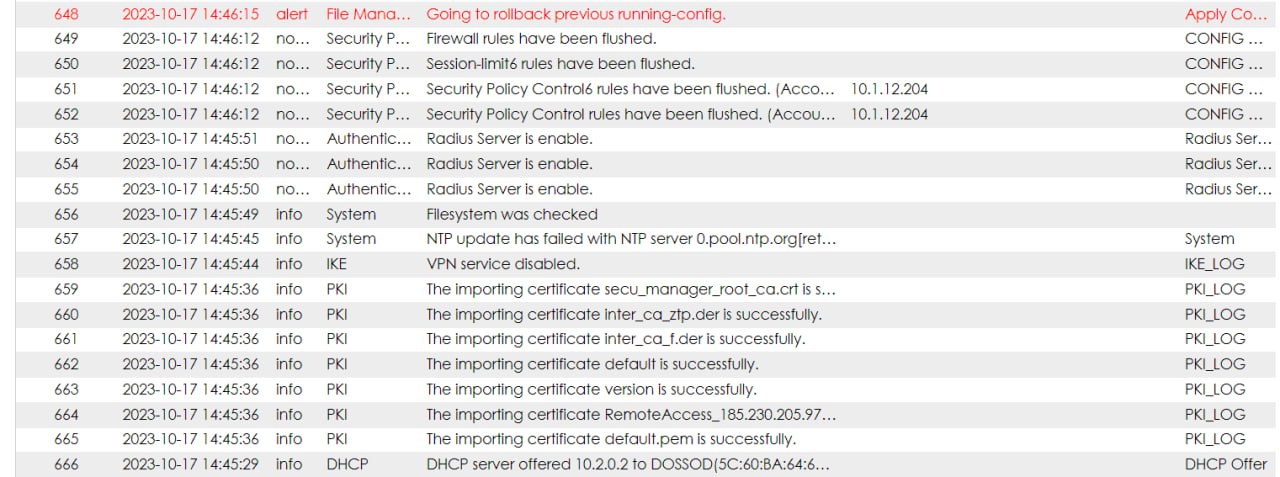1280x477 pixels.
Task: Click the RemoteAccess certificate import entry
Action: [x=630, y=414]
